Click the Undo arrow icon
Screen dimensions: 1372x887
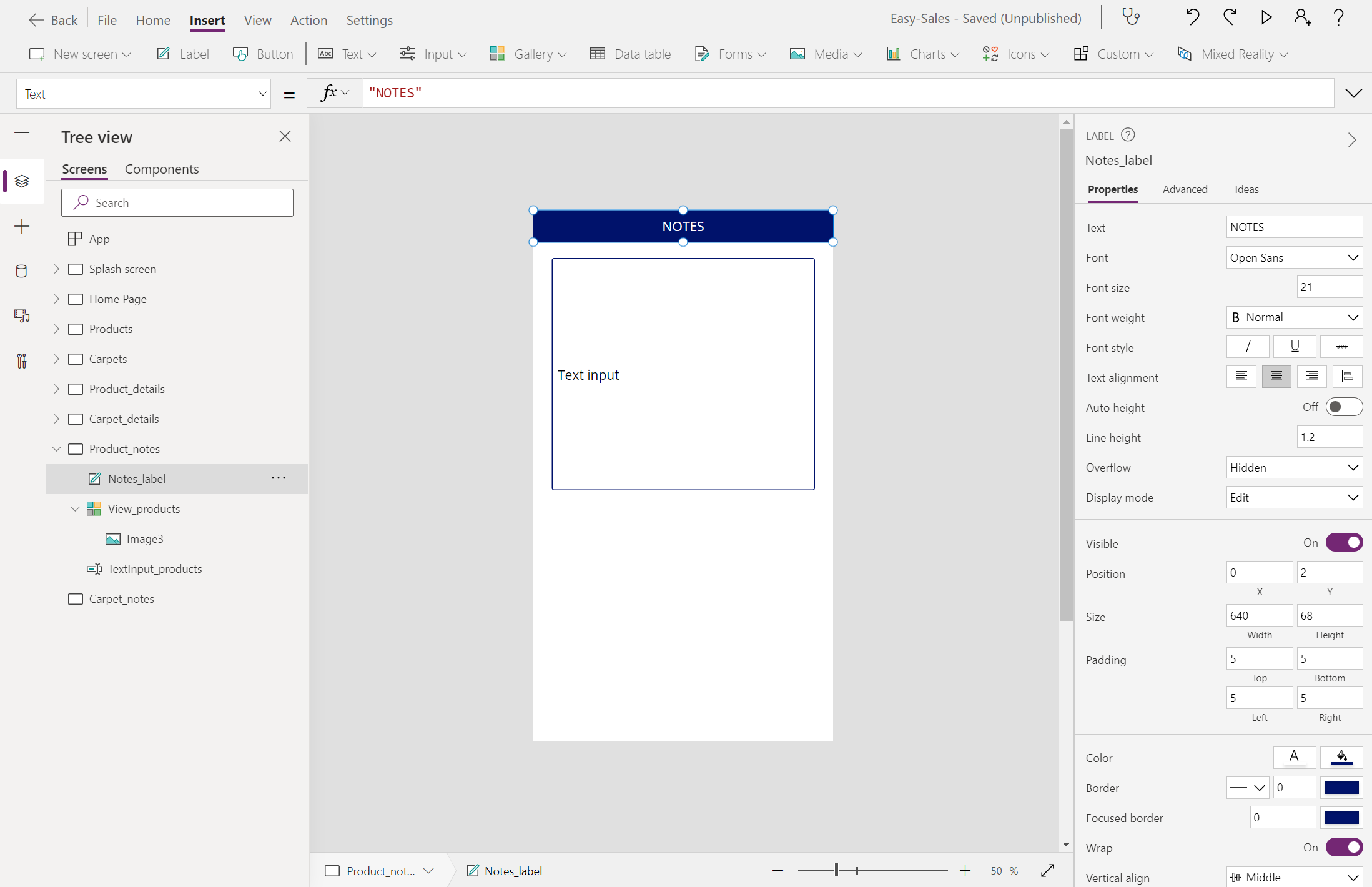(x=1192, y=17)
